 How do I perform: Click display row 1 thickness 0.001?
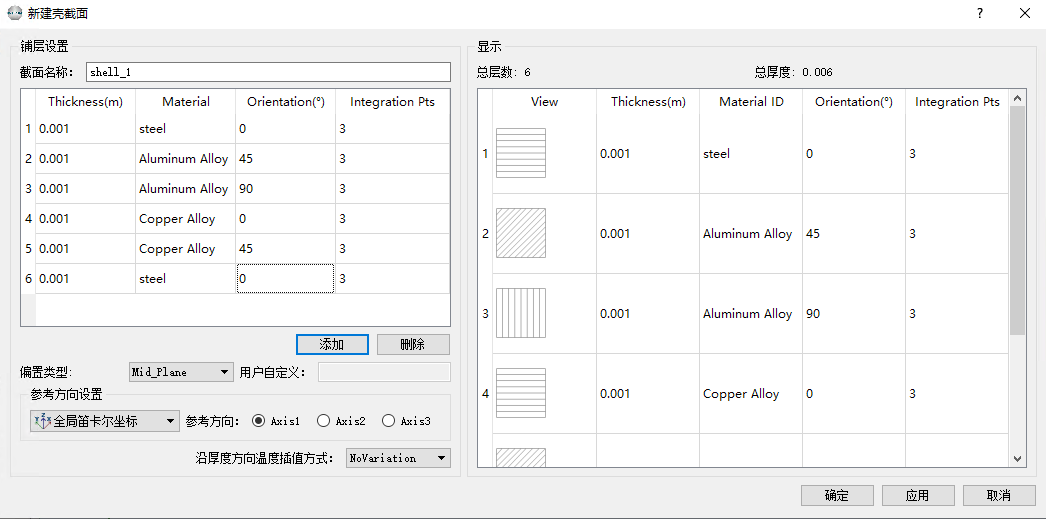tap(648, 153)
